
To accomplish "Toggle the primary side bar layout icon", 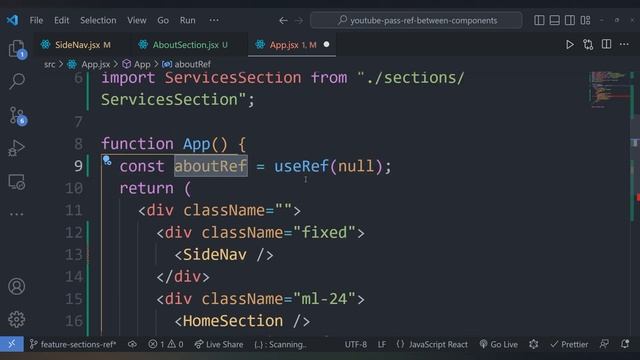I will point(539,20).
